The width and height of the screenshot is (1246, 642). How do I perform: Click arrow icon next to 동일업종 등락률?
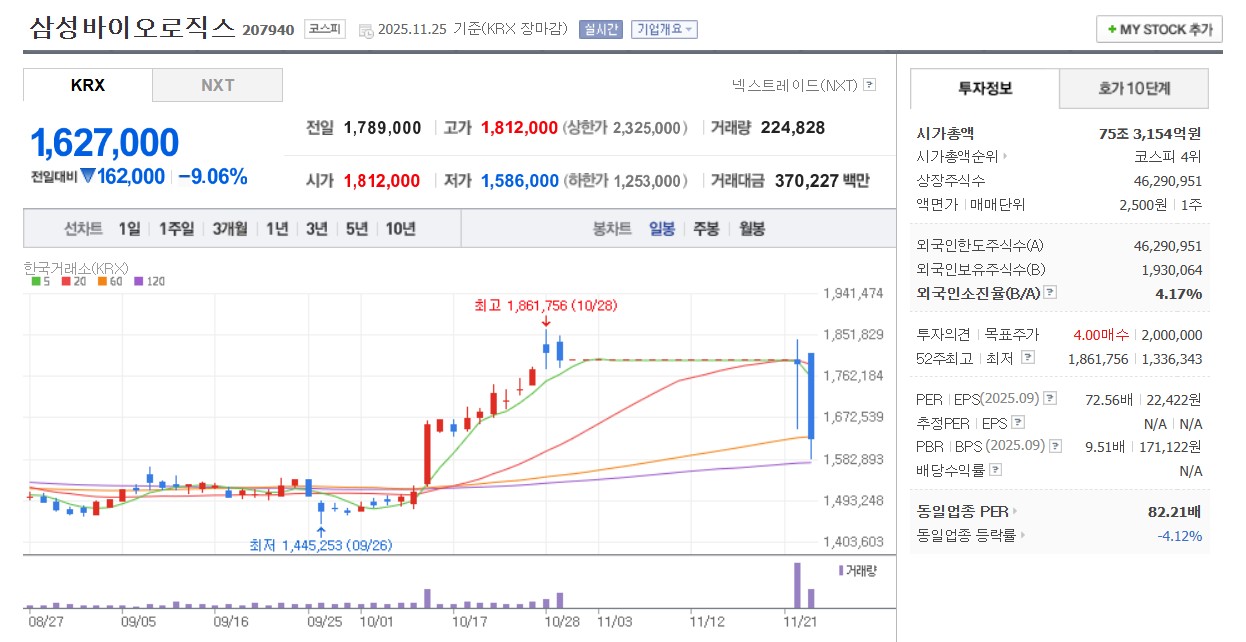[x=1023, y=535]
